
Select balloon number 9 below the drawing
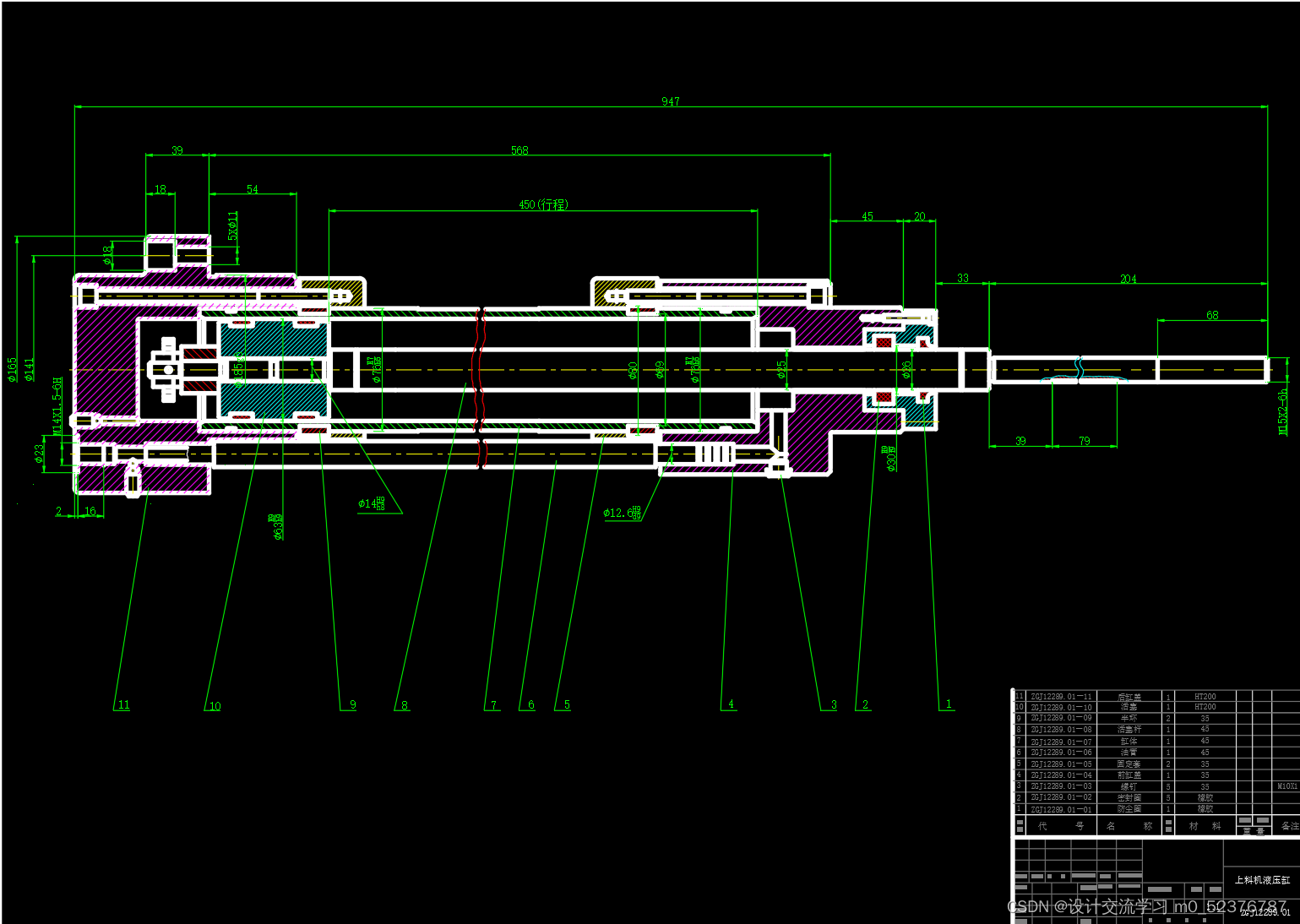pyautogui.click(x=353, y=704)
